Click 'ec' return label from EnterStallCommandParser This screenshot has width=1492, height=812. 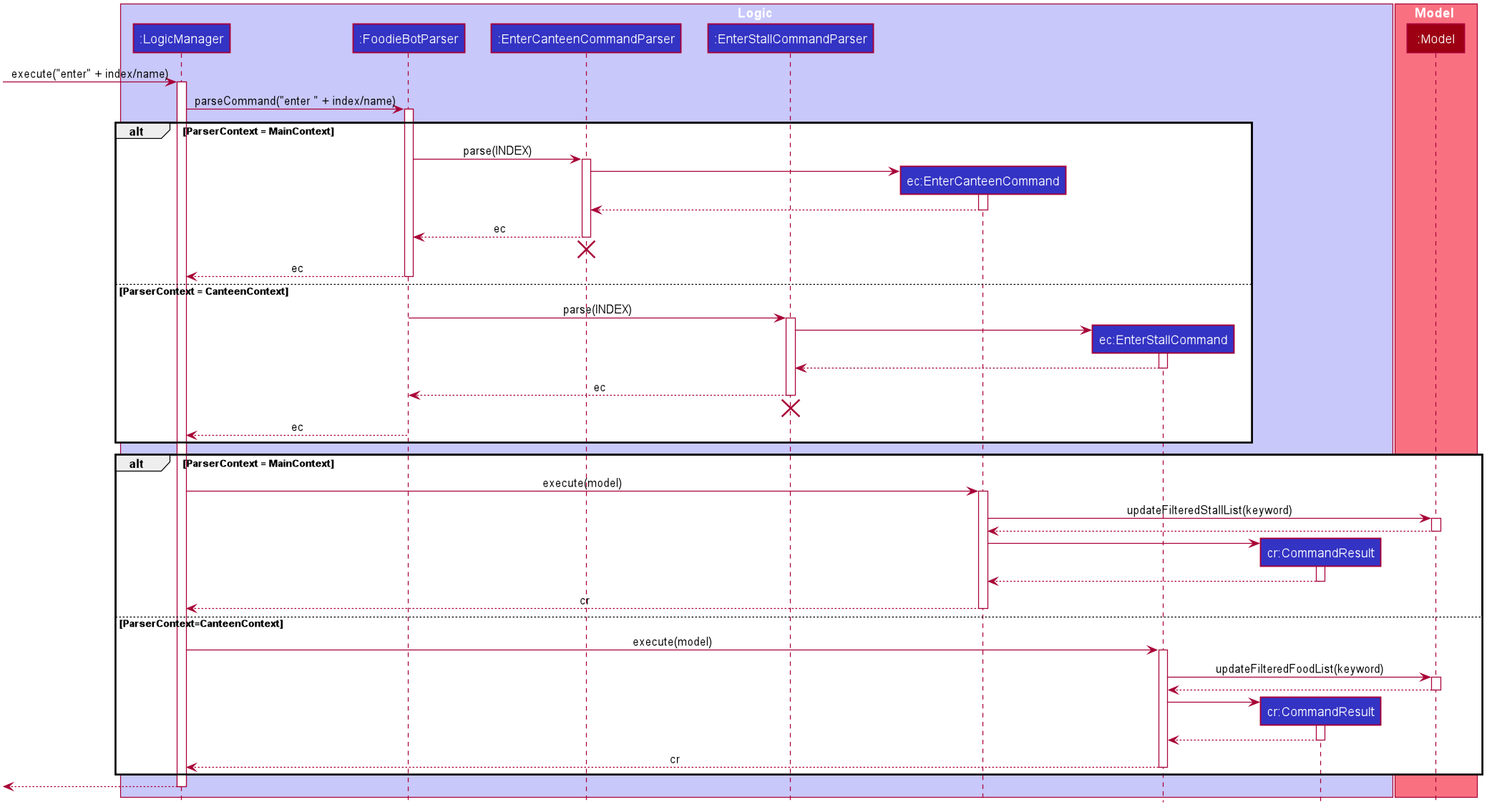[x=600, y=388]
